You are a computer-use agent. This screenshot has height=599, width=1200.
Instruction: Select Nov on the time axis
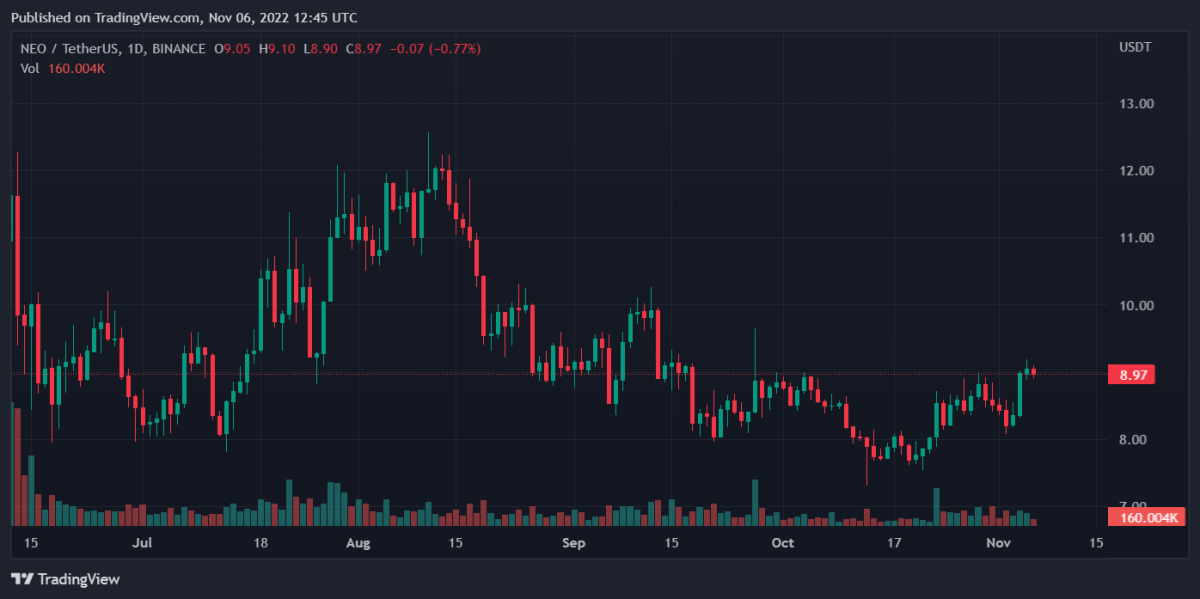[x=1000, y=543]
